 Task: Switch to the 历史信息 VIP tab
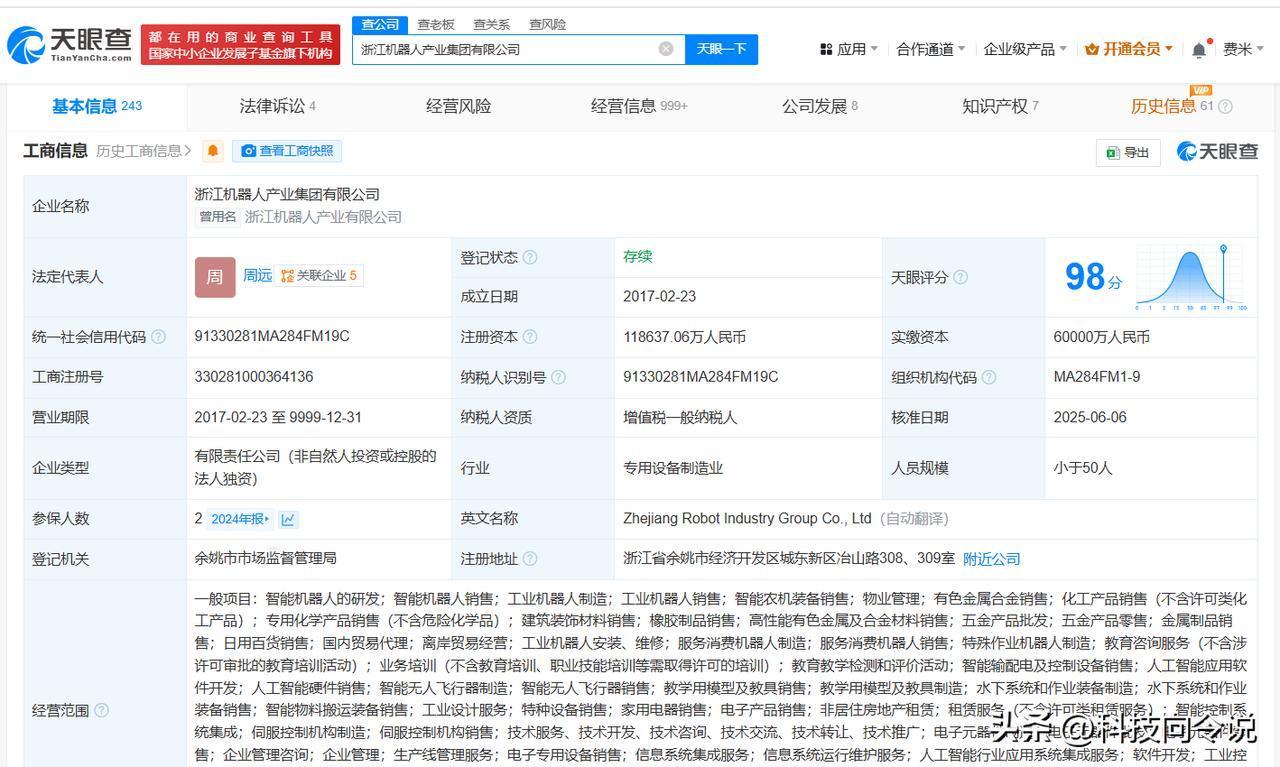1172,106
